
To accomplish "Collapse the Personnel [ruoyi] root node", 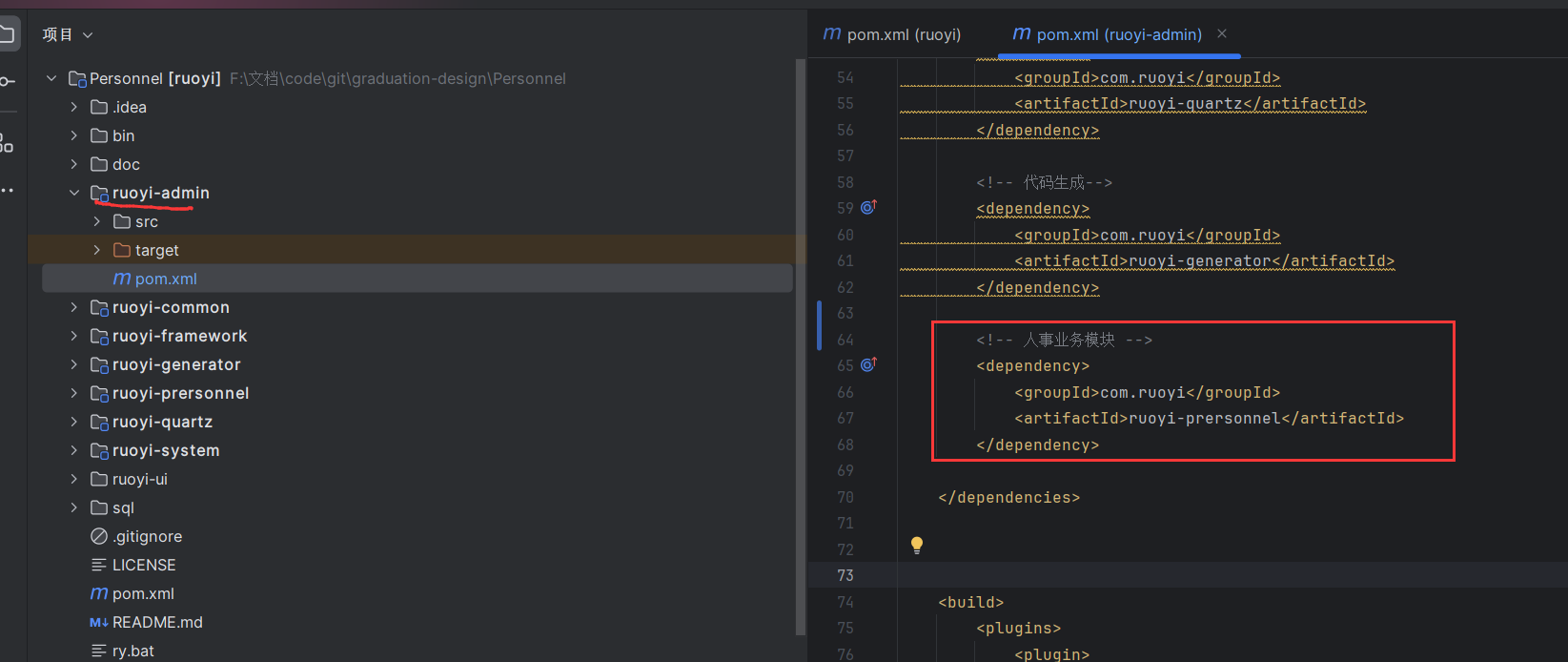I will click(51, 78).
